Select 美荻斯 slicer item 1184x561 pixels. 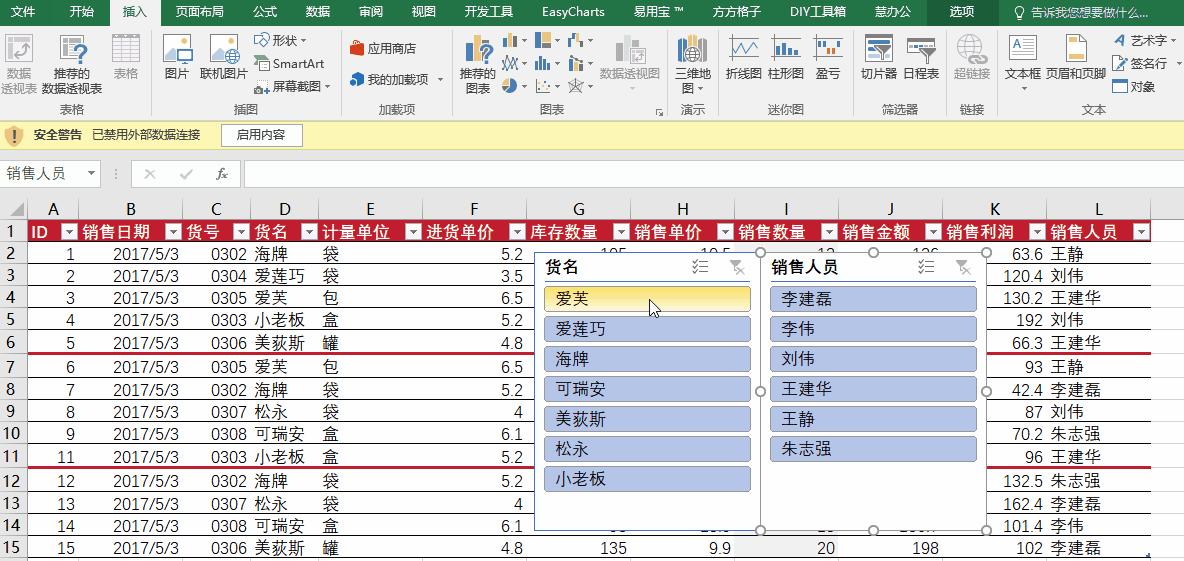click(x=647, y=419)
